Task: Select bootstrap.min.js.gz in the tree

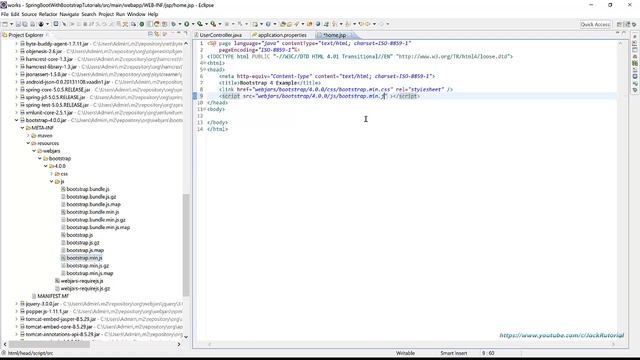Action: (x=87, y=266)
